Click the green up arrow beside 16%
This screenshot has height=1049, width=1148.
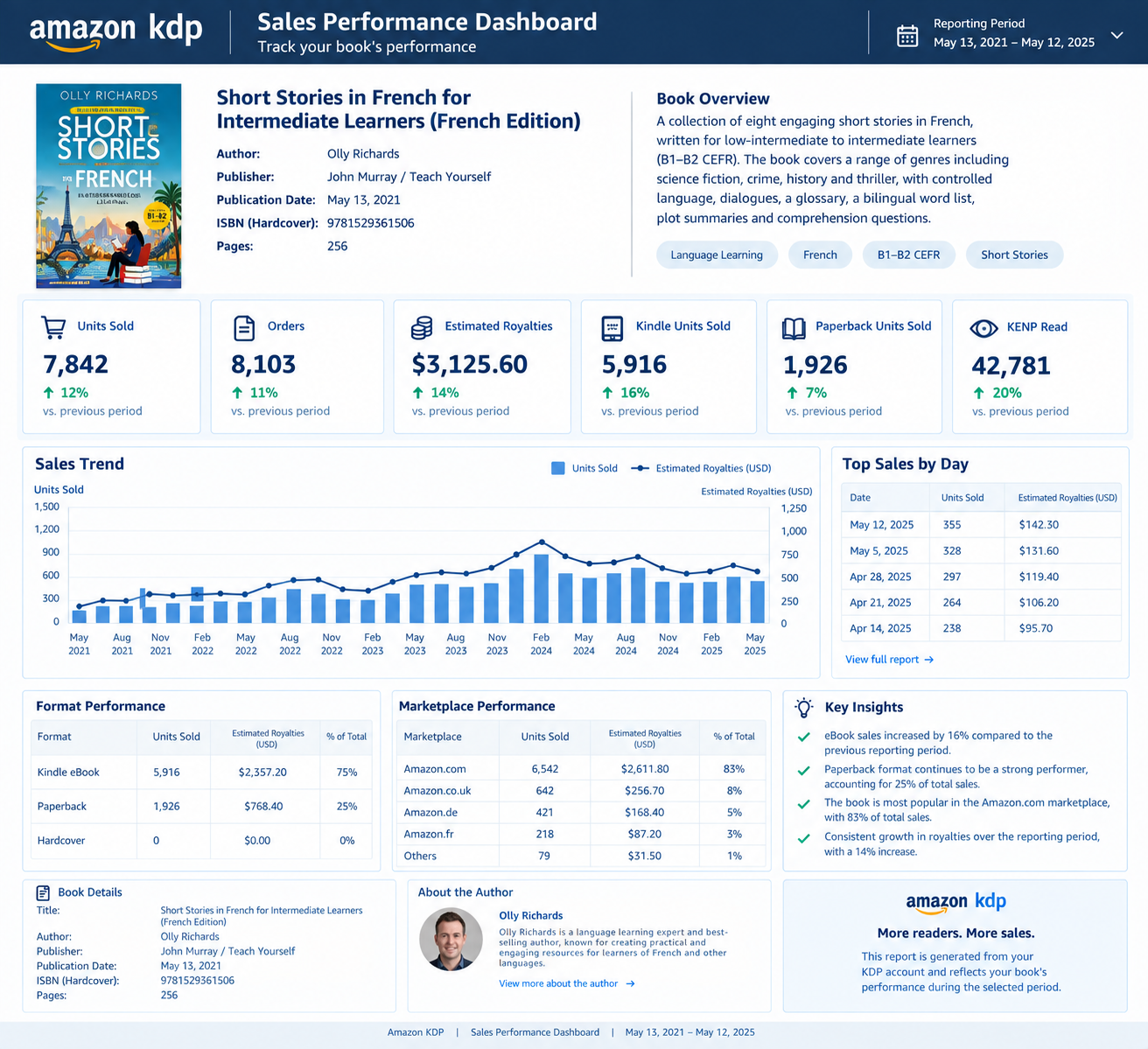pyautogui.click(x=607, y=393)
